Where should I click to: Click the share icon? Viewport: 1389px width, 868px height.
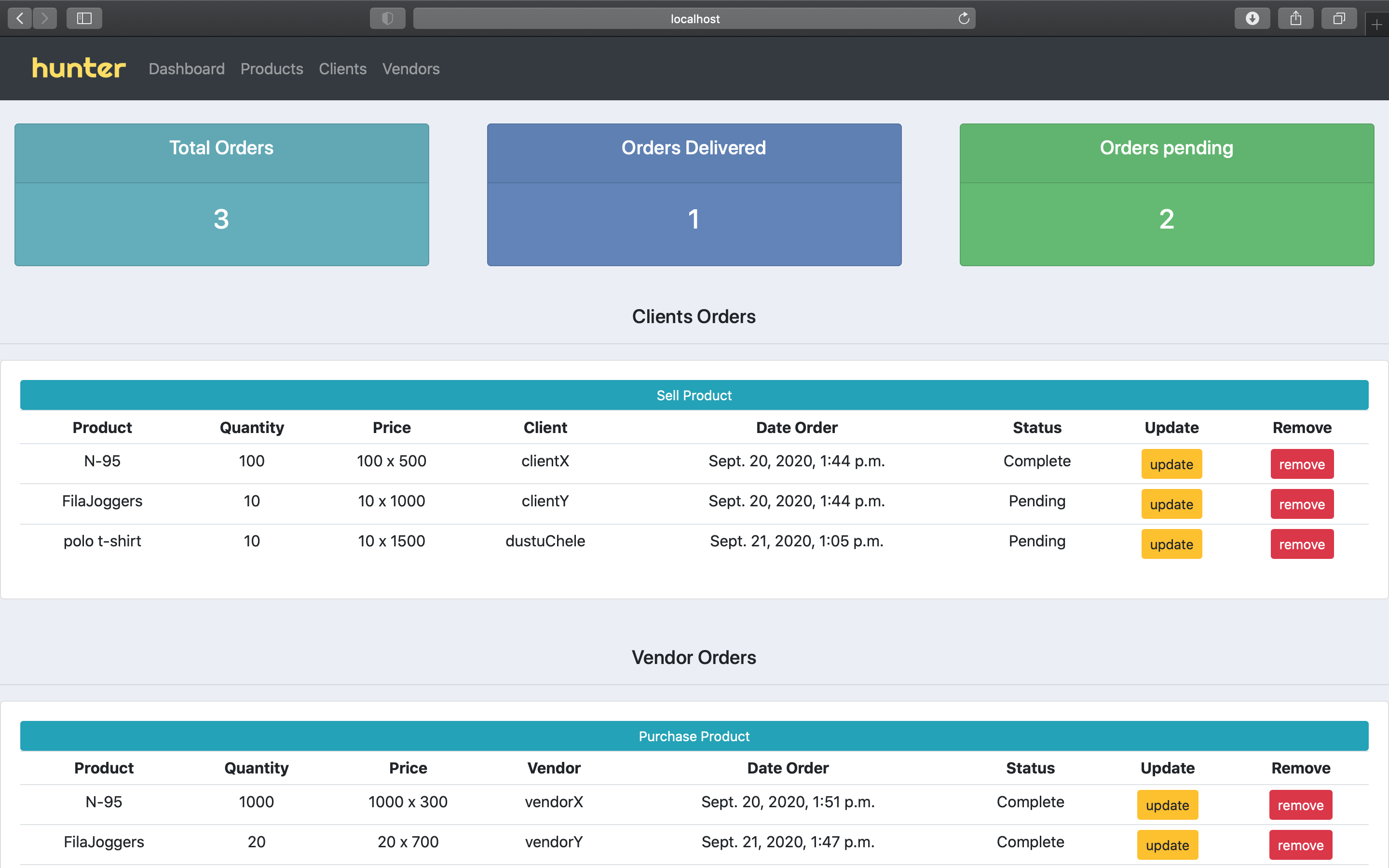(1295, 18)
